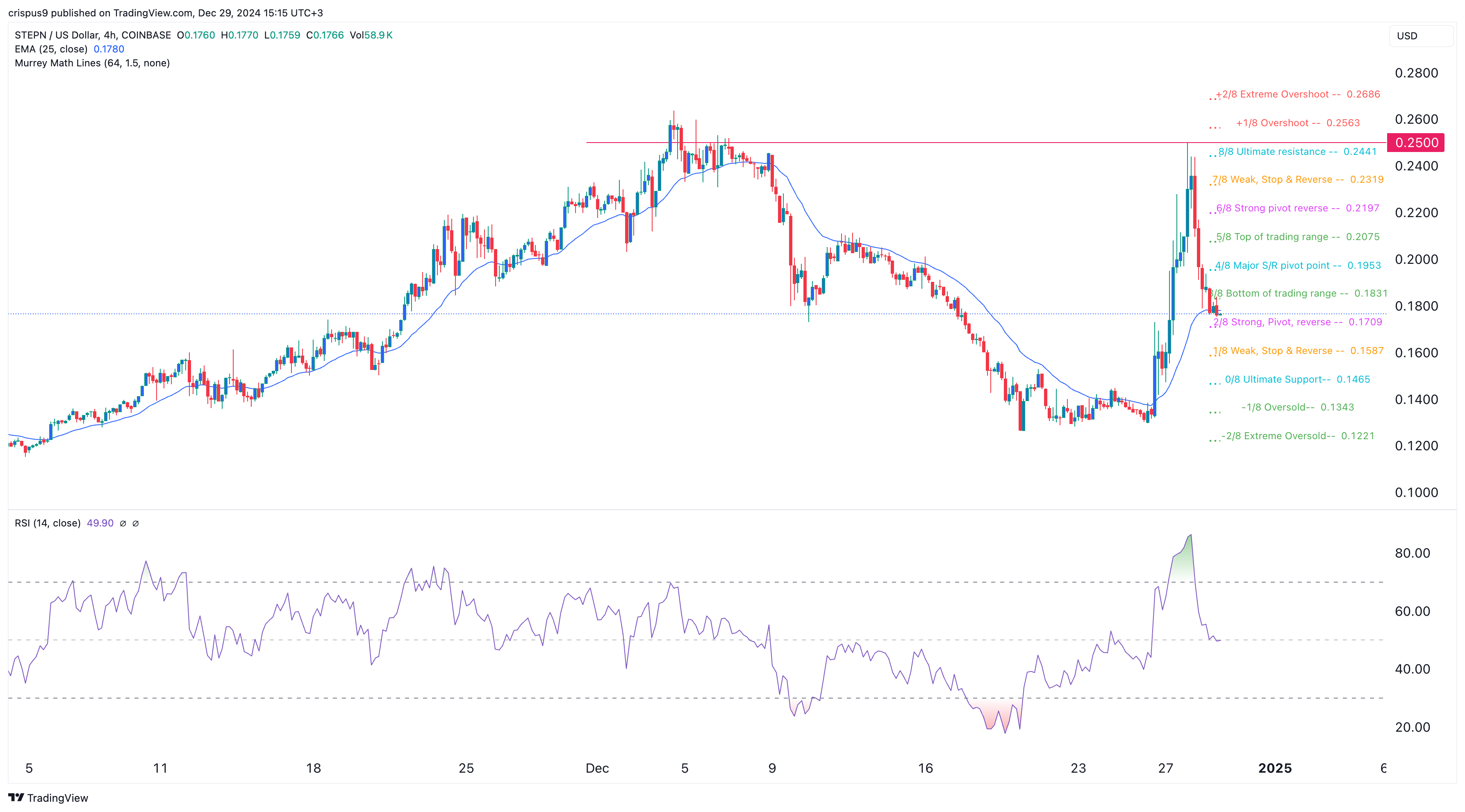Click the 0.1200 price axis label
This screenshot has width=1465, height=812.
click(1416, 445)
